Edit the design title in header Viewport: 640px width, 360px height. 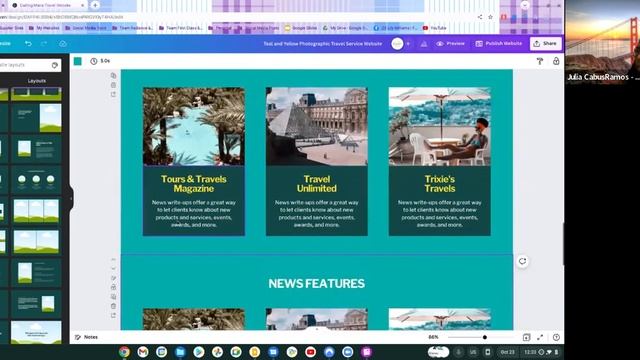pyautogui.click(x=322, y=44)
